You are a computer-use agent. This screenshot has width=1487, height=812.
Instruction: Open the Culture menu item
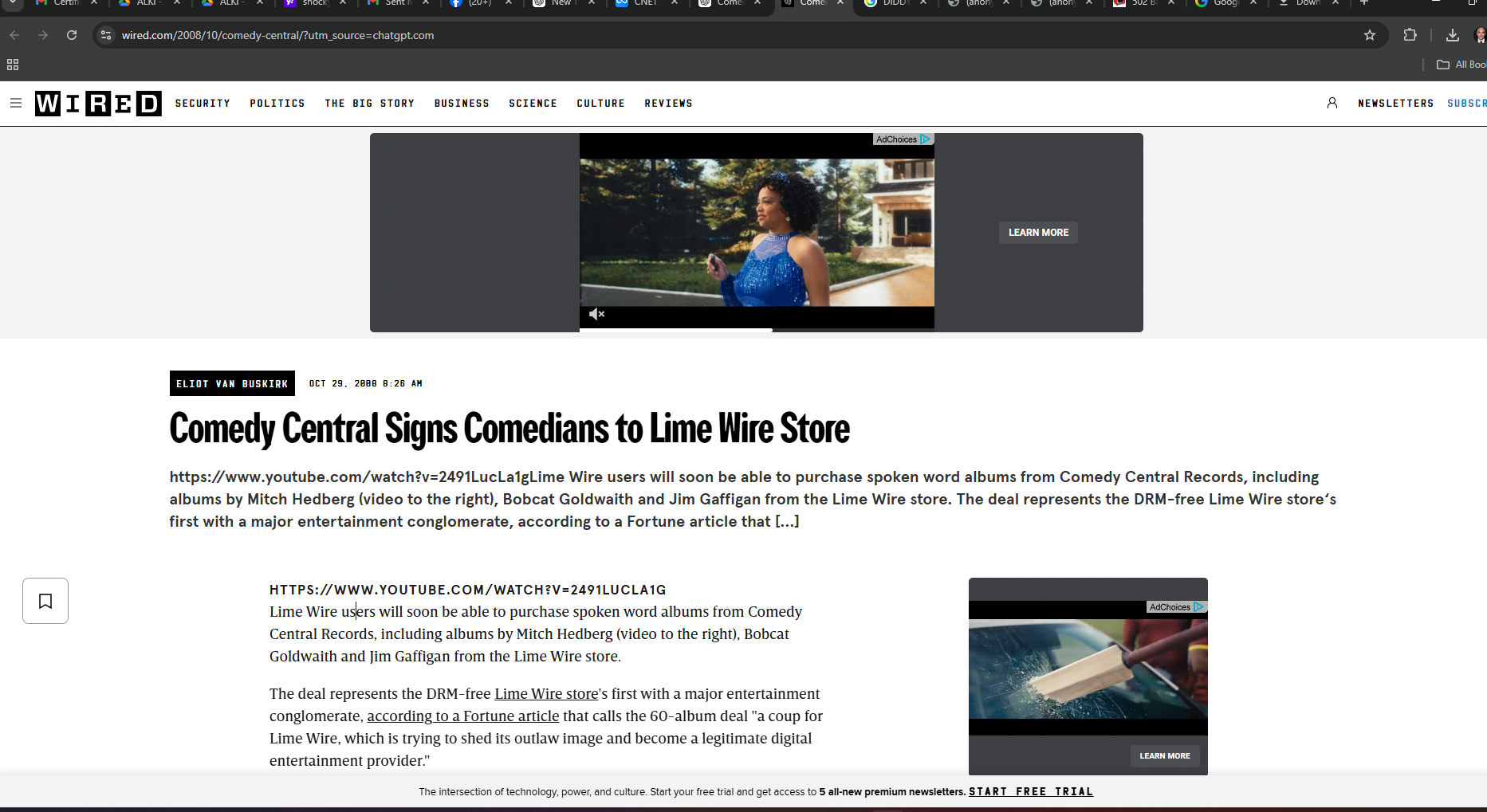pyautogui.click(x=600, y=104)
